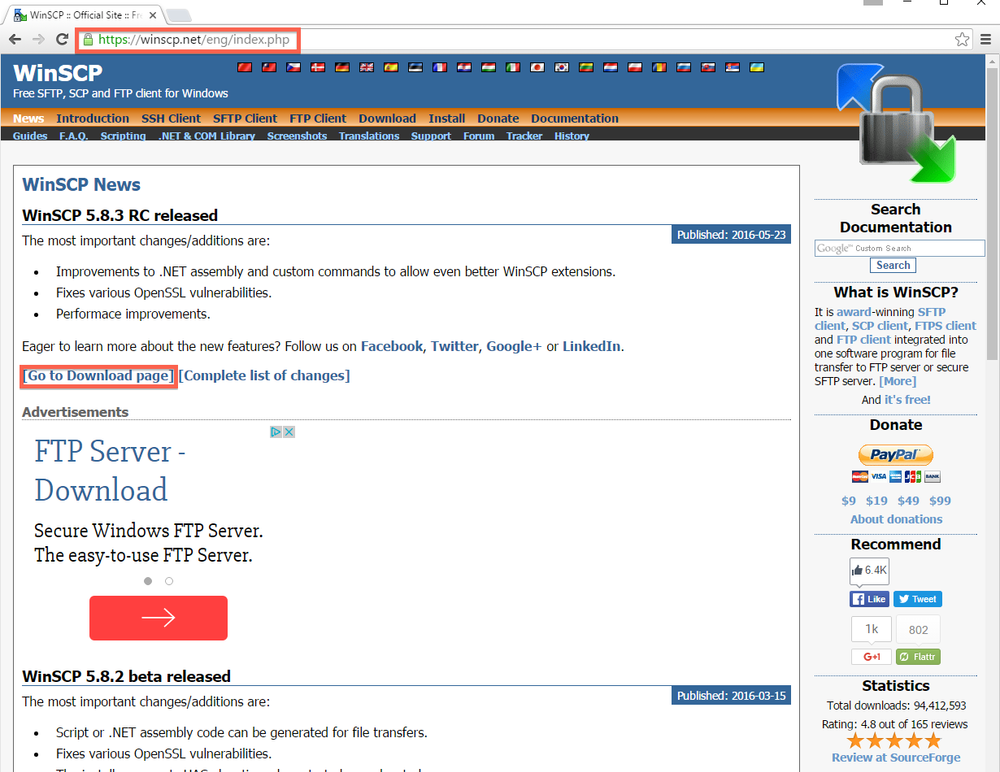Bookmark page with the star icon
1000x772 pixels.
pyautogui.click(x=962, y=40)
